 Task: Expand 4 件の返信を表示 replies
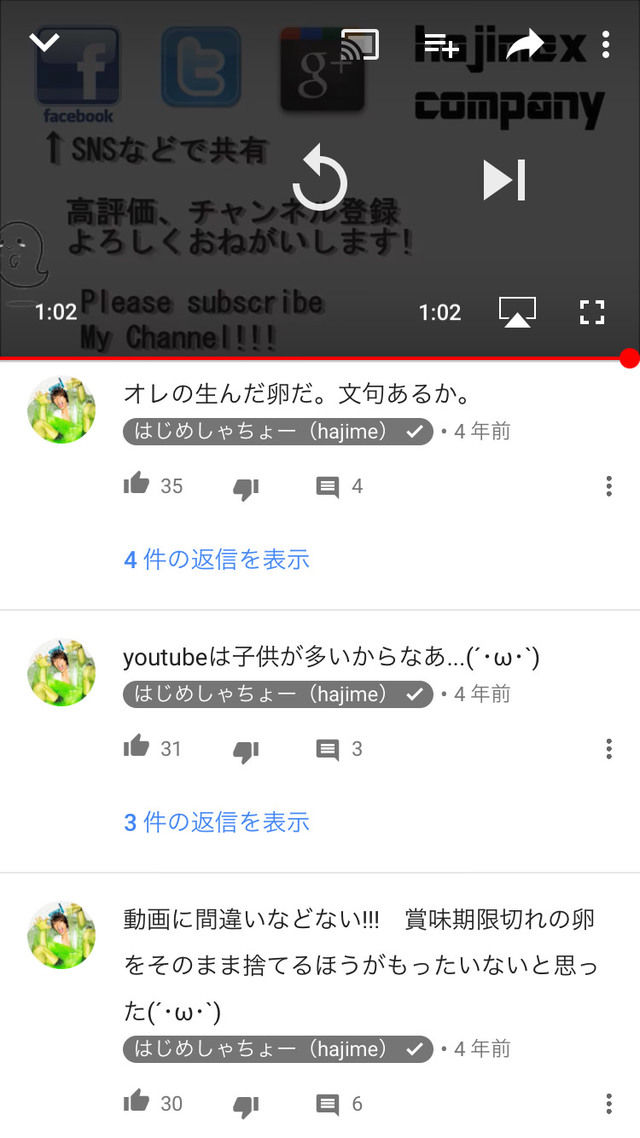coord(217,560)
